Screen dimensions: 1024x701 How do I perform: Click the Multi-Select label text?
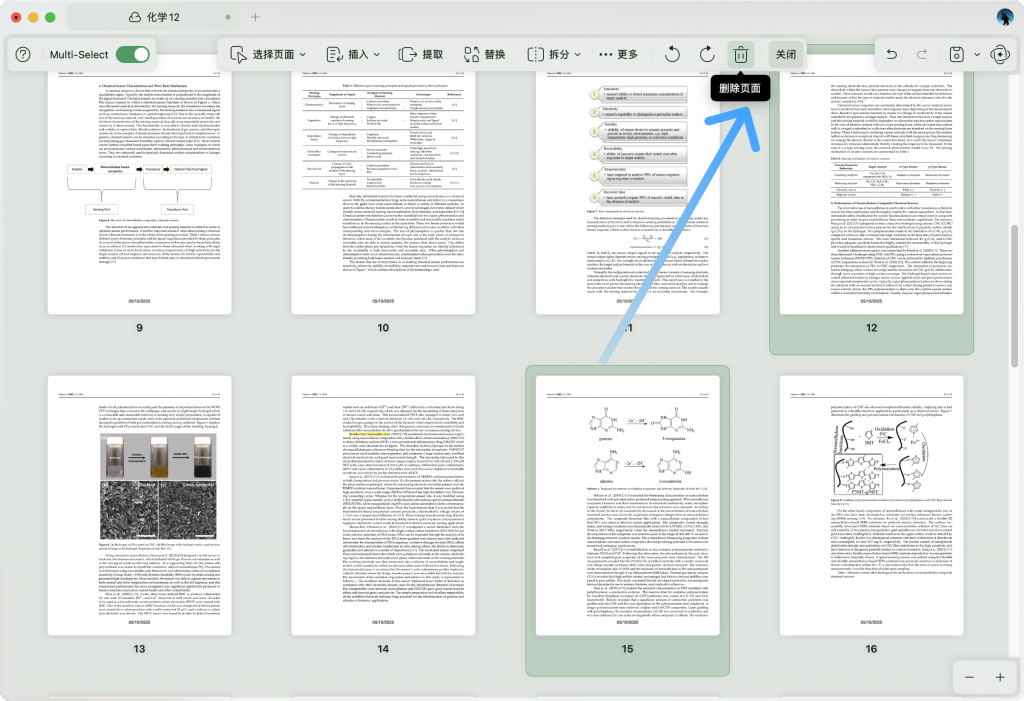coord(79,54)
